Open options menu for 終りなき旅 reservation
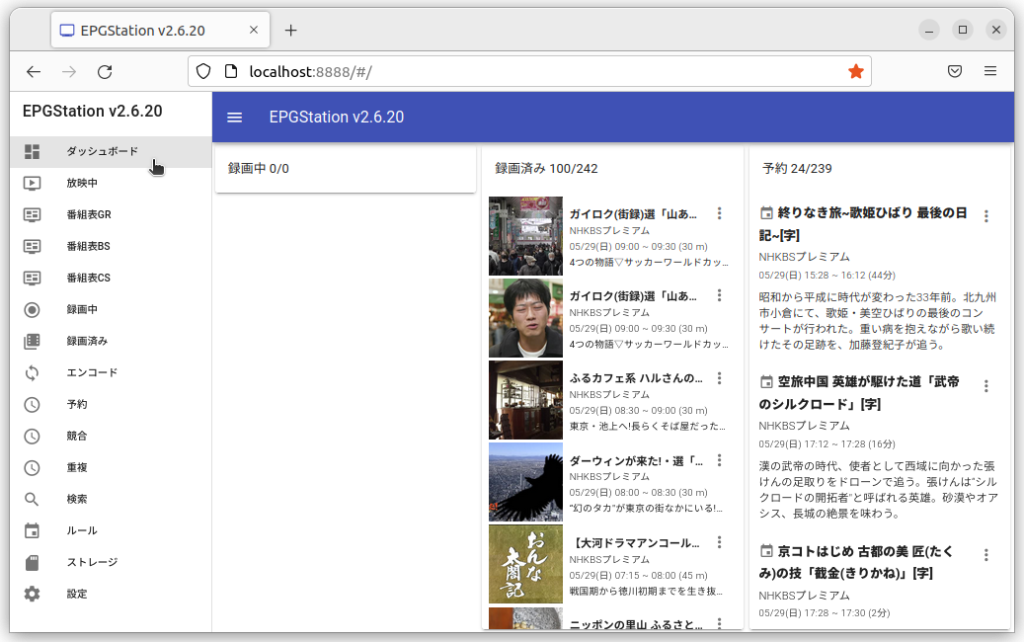 click(x=986, y=216)
